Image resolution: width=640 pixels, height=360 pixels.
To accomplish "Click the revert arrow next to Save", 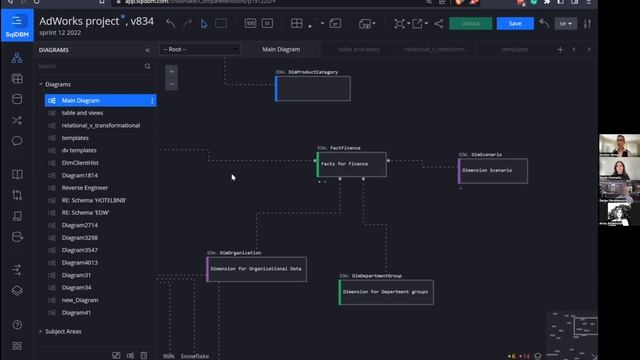I will [x=544, y=23].
